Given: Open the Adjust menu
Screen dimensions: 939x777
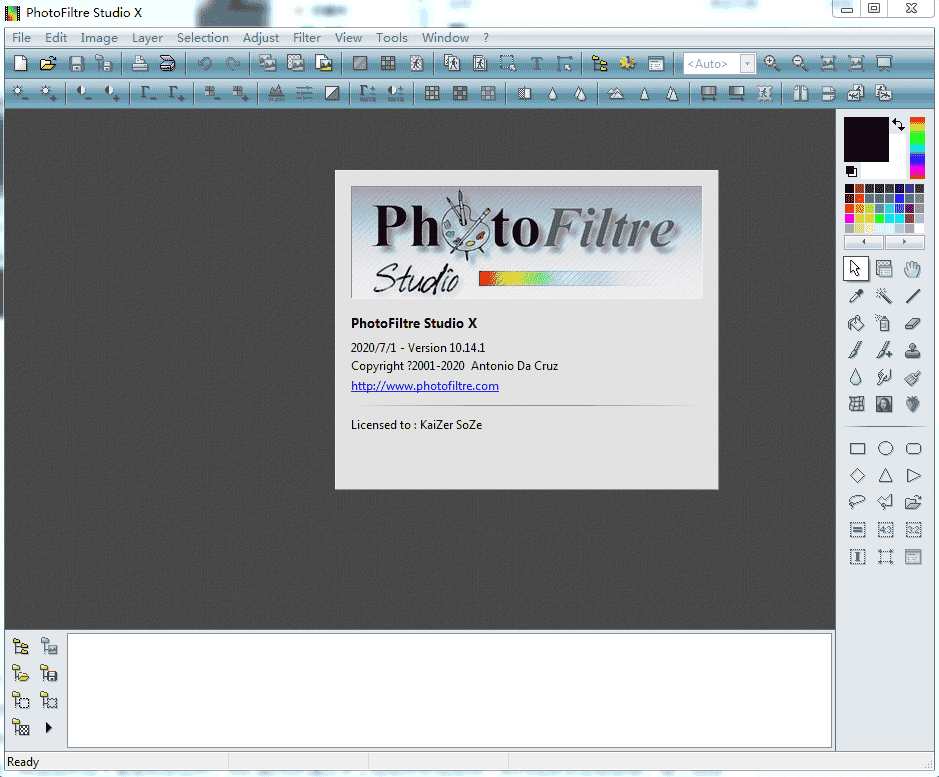Looking at the screenshot, I should [260, 37].
